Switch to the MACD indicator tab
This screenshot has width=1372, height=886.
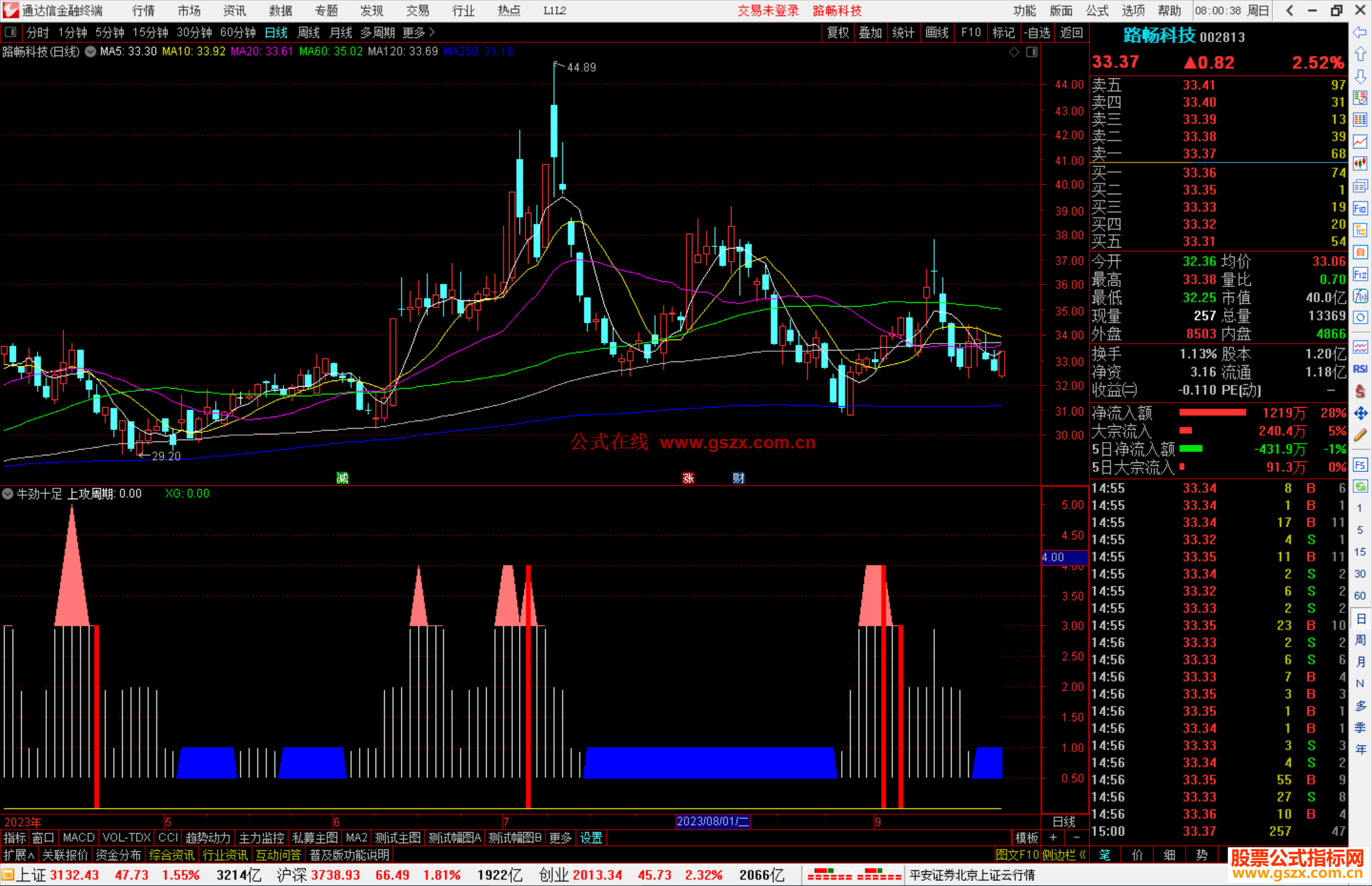(x=78, y=838)
